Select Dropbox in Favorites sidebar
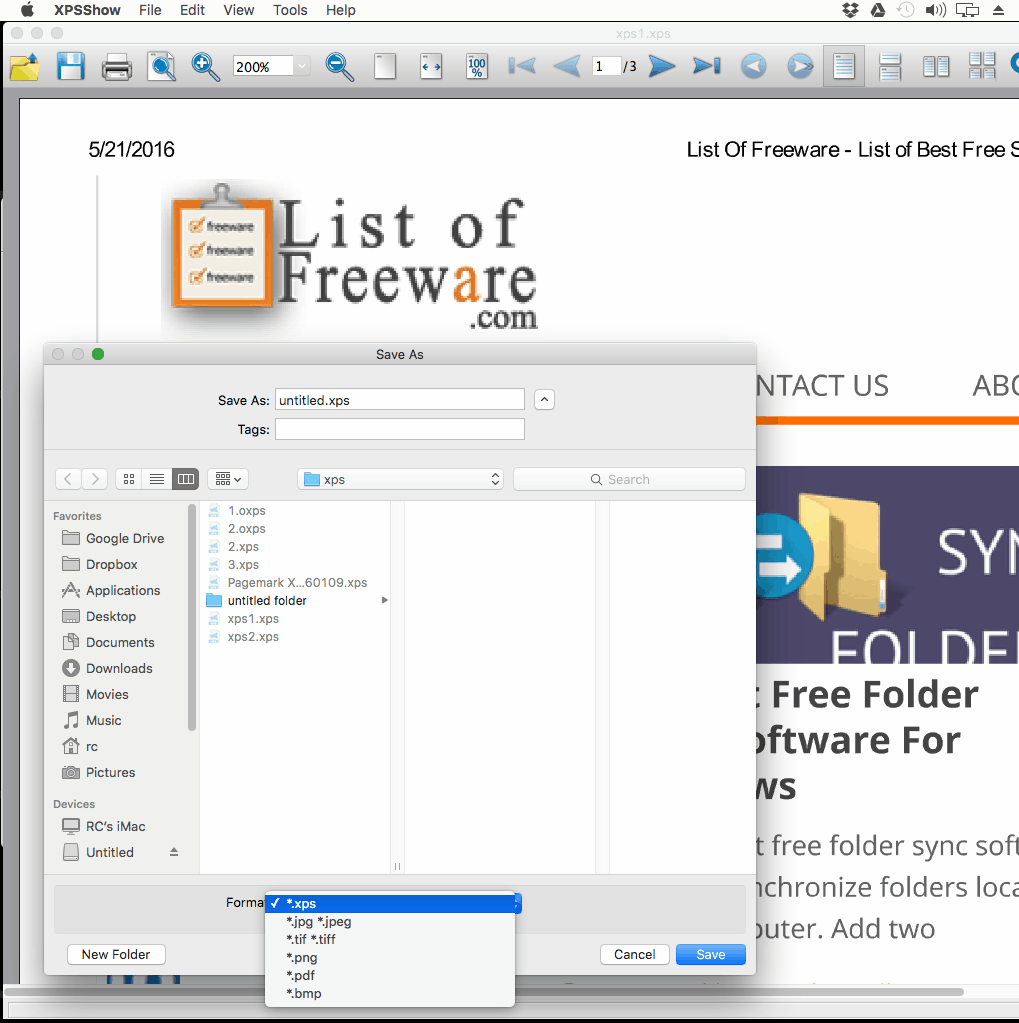 point(100,564)
